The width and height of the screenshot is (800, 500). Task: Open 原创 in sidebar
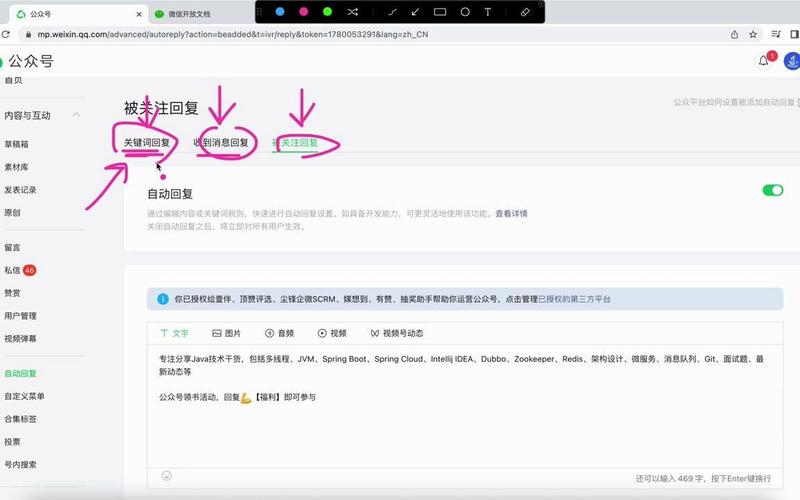[12, 212]
